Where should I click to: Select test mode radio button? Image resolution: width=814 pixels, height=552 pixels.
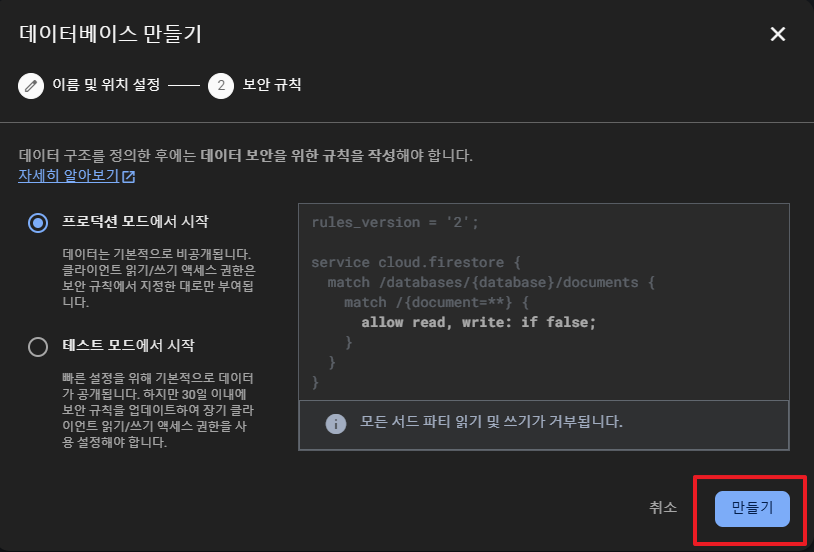38,347
